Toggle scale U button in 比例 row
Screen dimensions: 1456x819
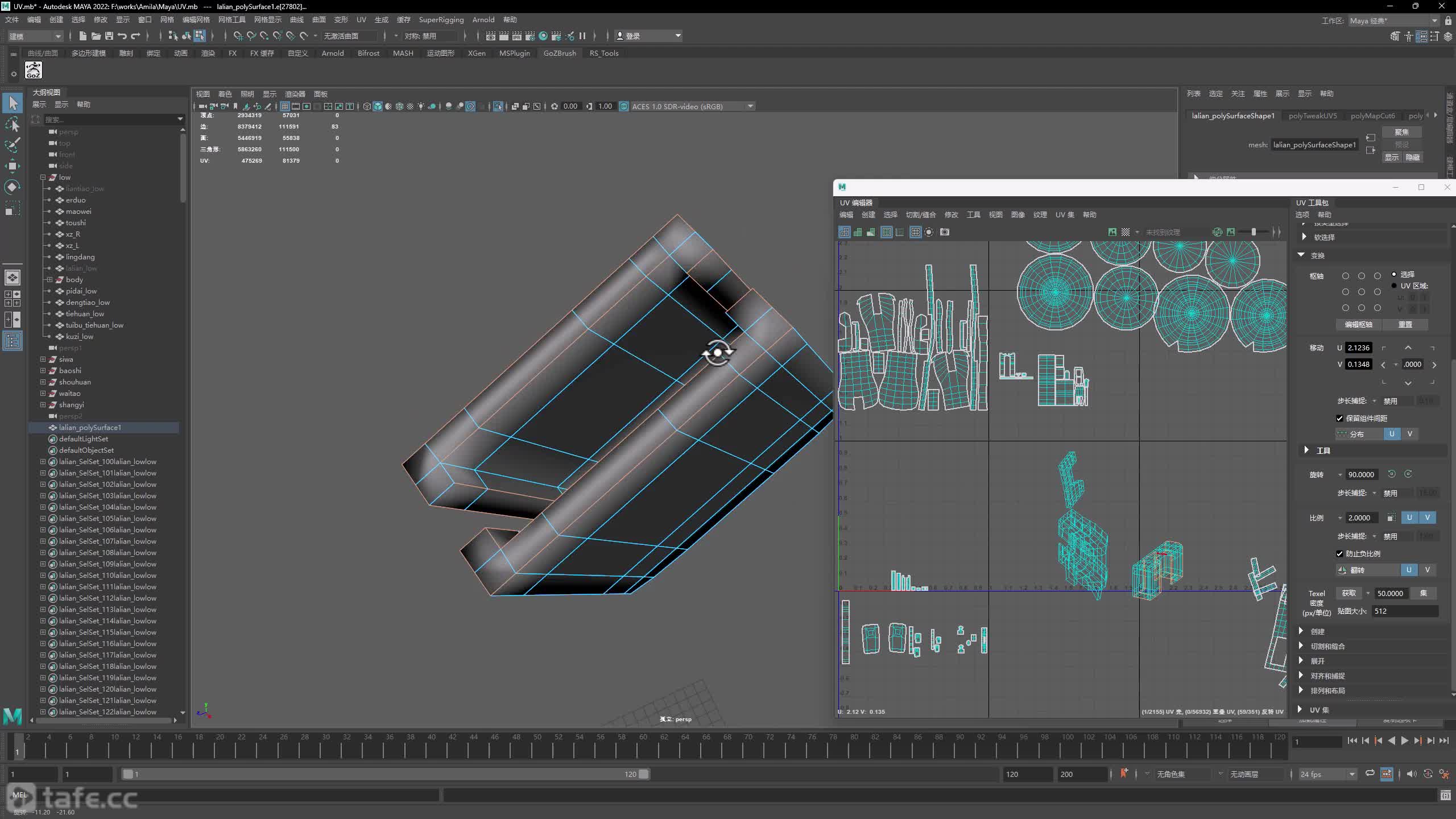coord(1409,518)
